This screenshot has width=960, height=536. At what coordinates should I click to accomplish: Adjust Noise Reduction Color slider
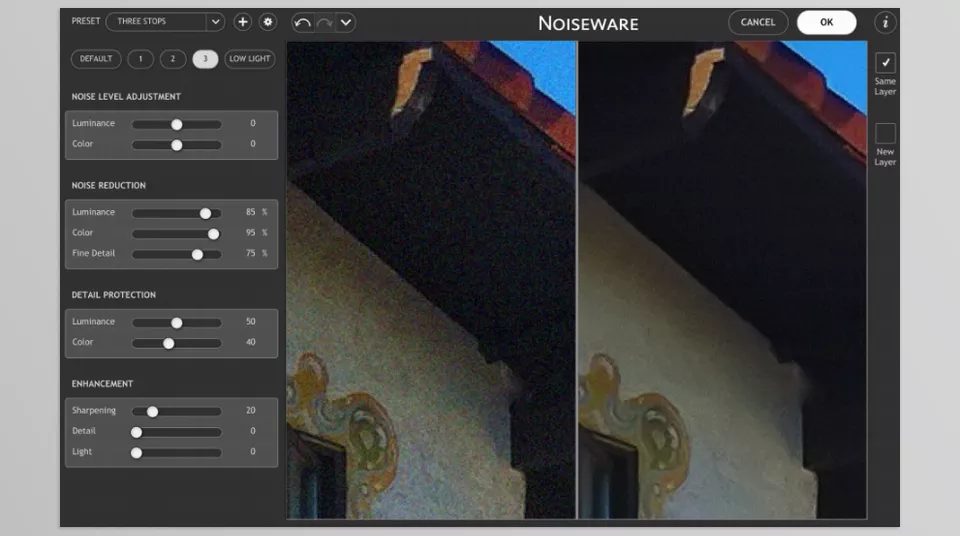tap(177, 234)
